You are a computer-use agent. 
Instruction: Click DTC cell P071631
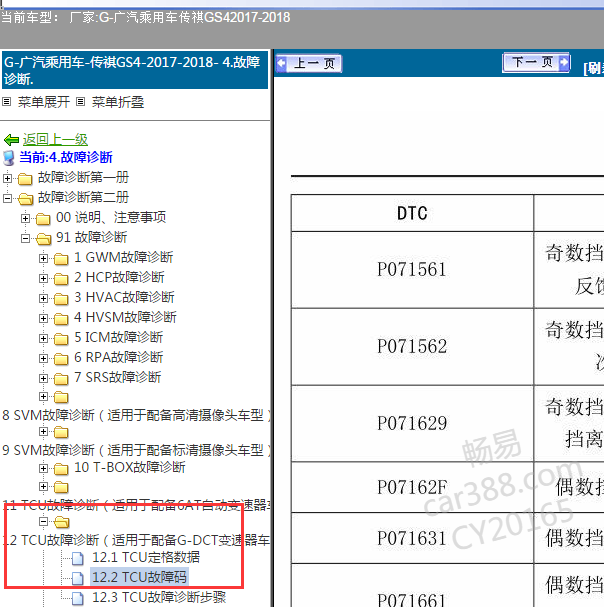point(412,538)
